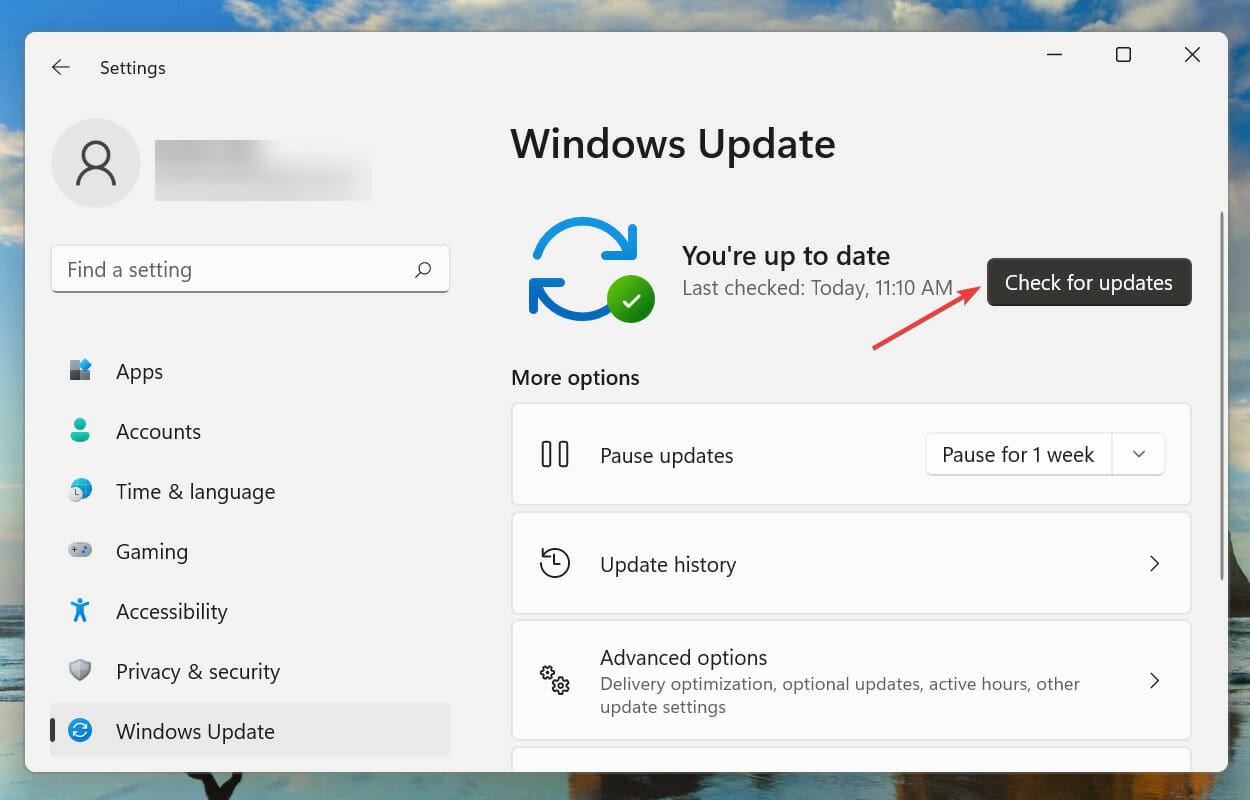1250x800 pixels.
Task: Select the Accessibility figure icon
Action: pos(80,611)
